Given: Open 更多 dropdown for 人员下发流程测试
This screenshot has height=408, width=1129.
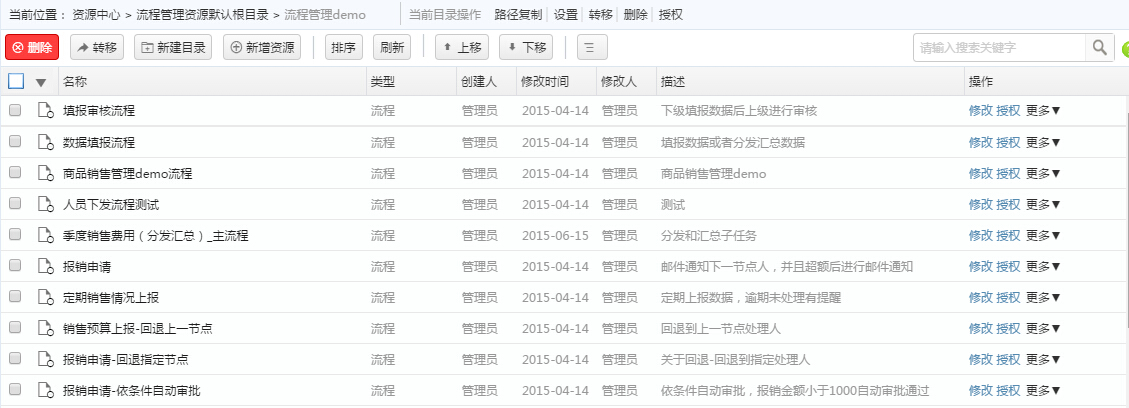Looking at the screenshot, I should point(1043,205).
